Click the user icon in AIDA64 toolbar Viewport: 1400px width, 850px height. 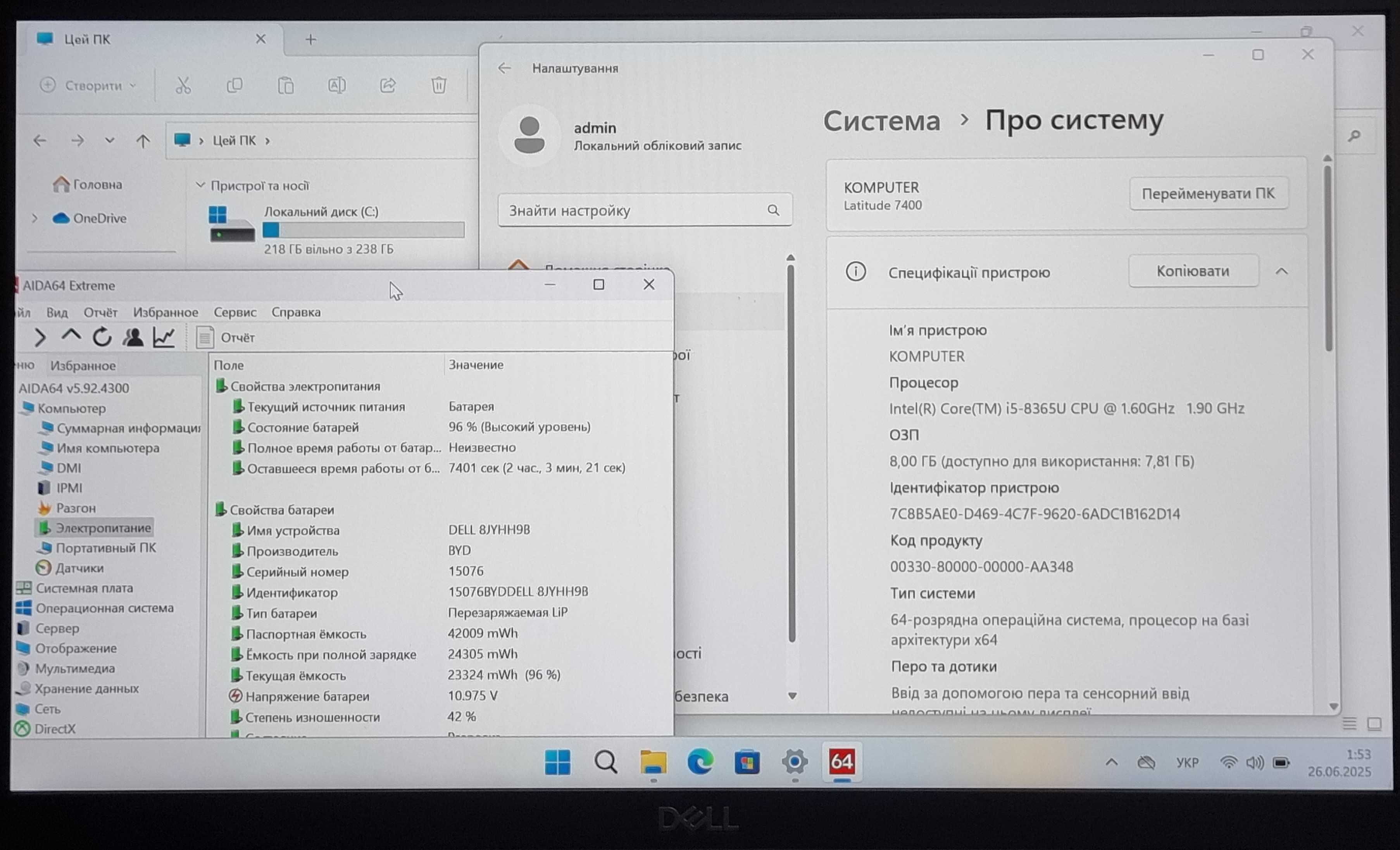[133, 337]
